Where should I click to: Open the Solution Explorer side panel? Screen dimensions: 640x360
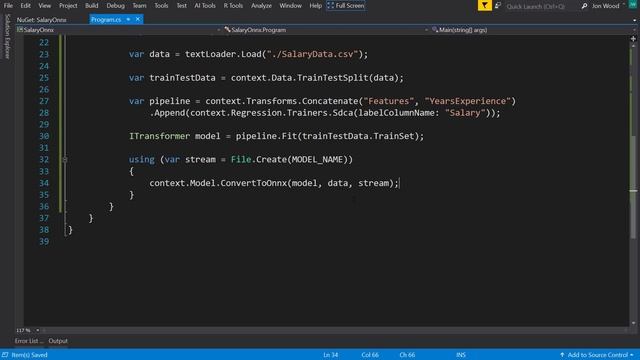coord(7,37)
